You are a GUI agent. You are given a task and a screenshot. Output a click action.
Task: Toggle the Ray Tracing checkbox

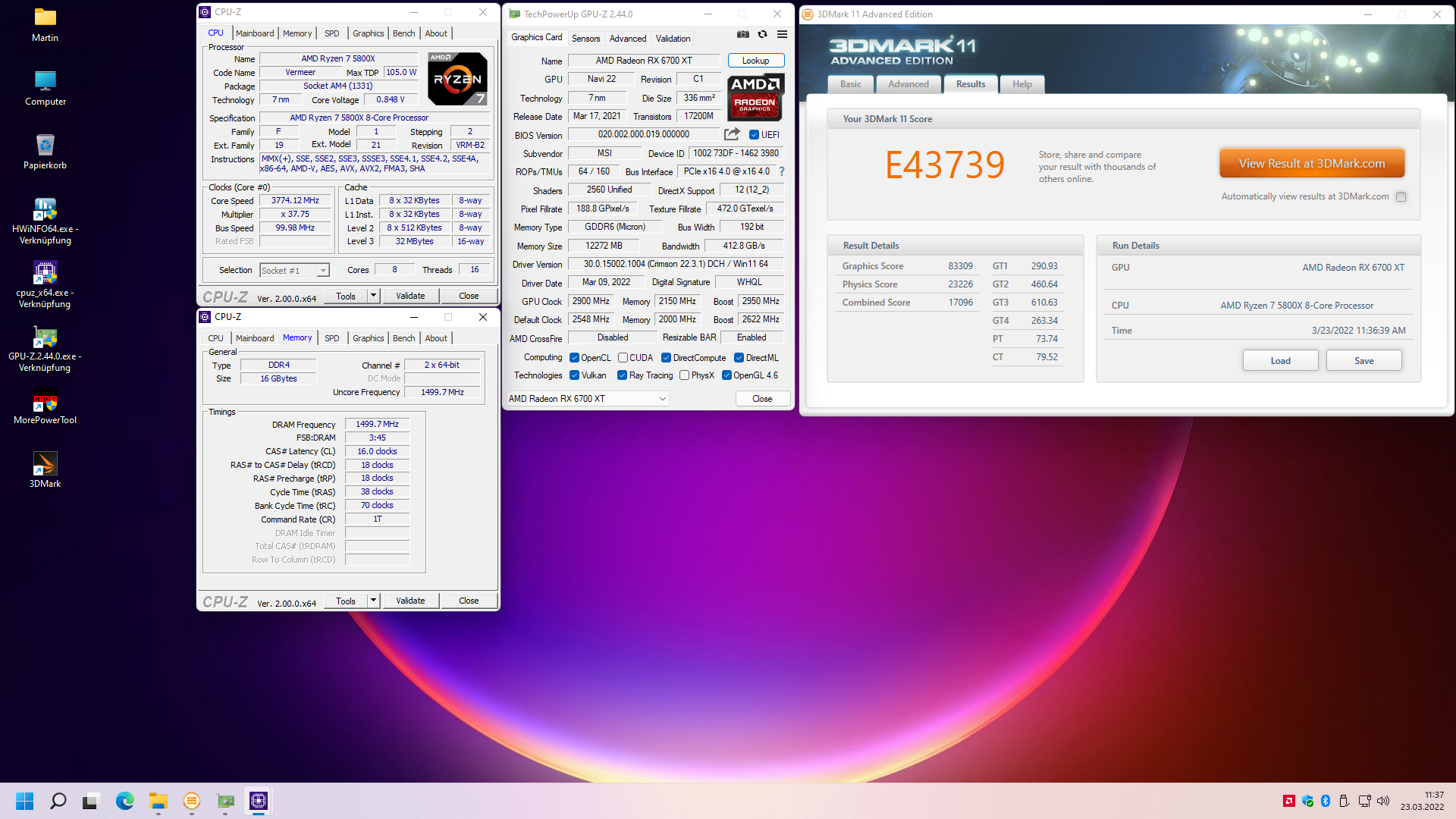(x=622, y=375)
